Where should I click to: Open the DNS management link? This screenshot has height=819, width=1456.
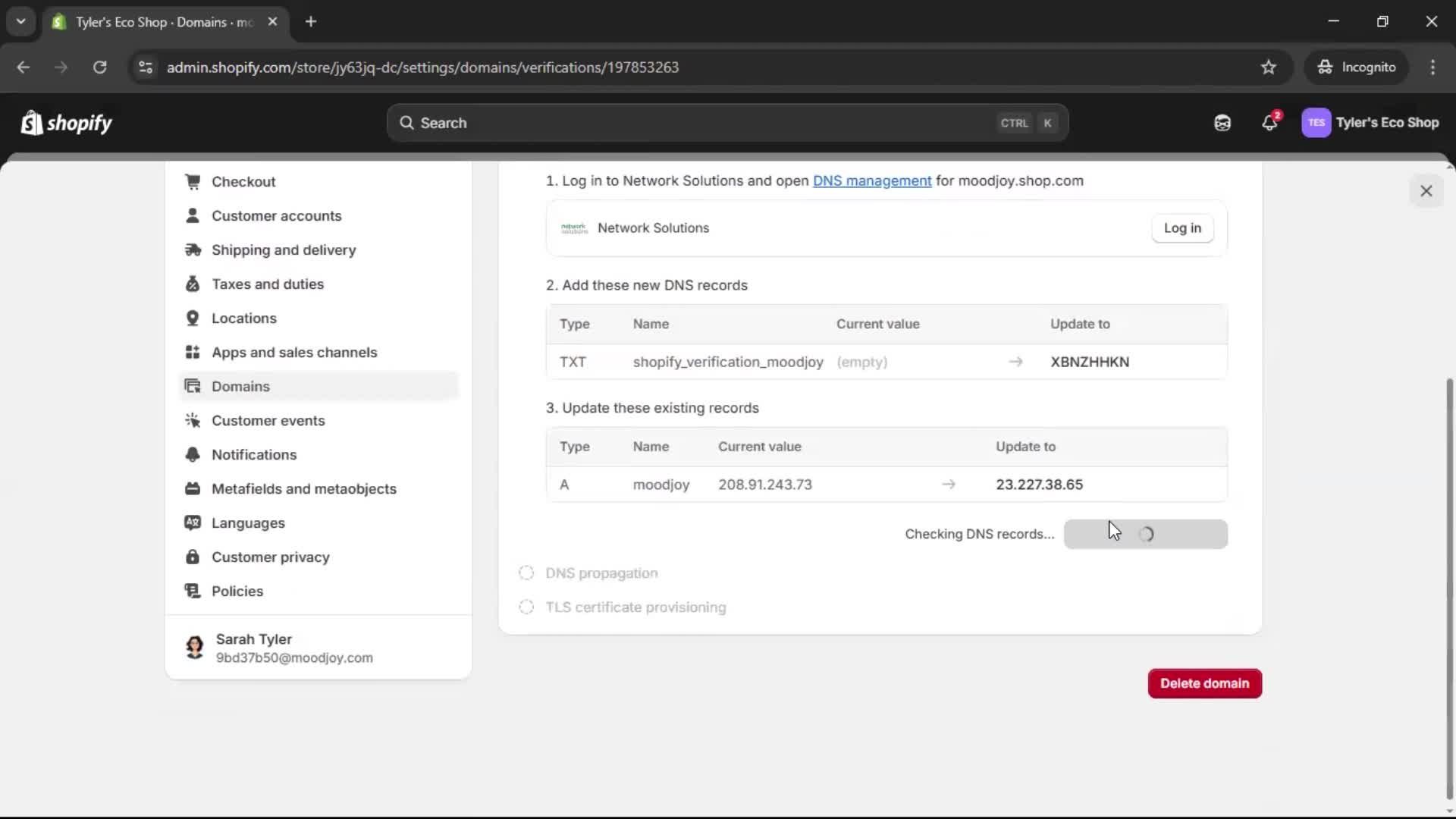coord(872,180)
